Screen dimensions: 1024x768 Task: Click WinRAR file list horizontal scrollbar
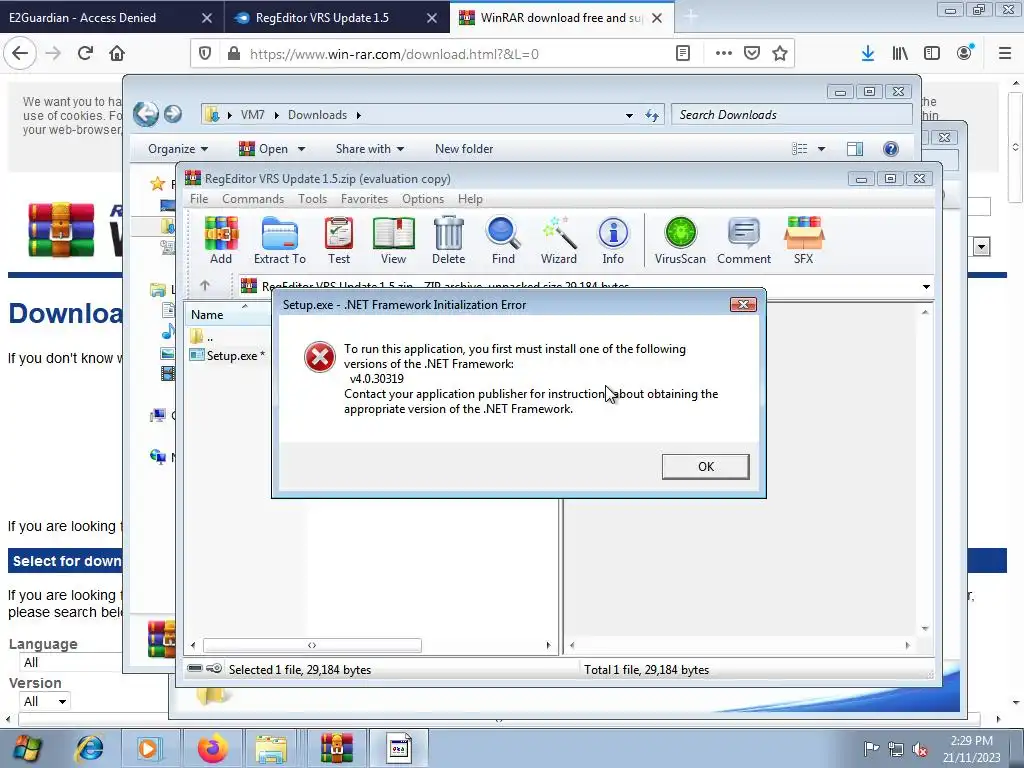click(x=312, y=645)
